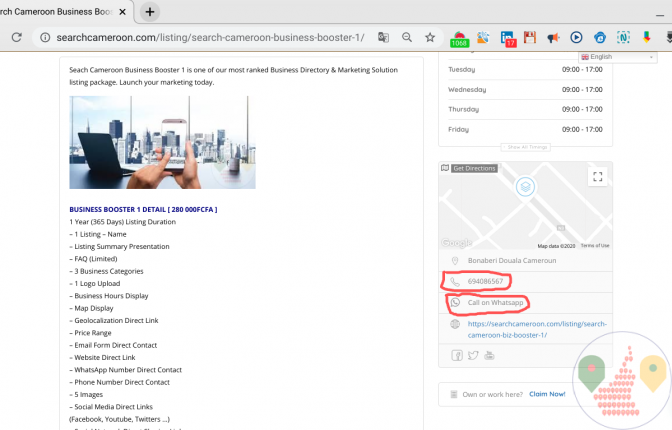Expand Show All Timings
This screenshot has height=430, width=672.
tap(526, 147)
